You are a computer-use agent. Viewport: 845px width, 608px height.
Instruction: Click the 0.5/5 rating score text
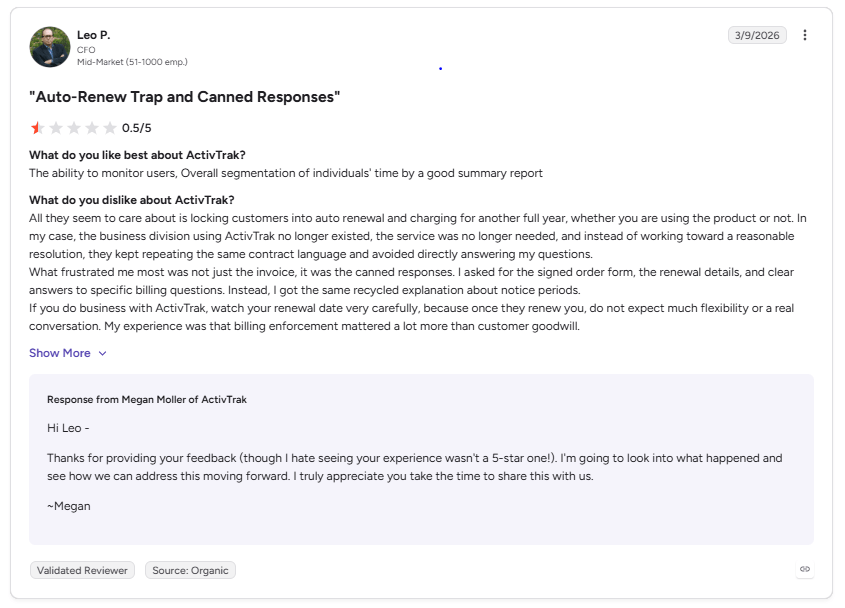point(136,128)
